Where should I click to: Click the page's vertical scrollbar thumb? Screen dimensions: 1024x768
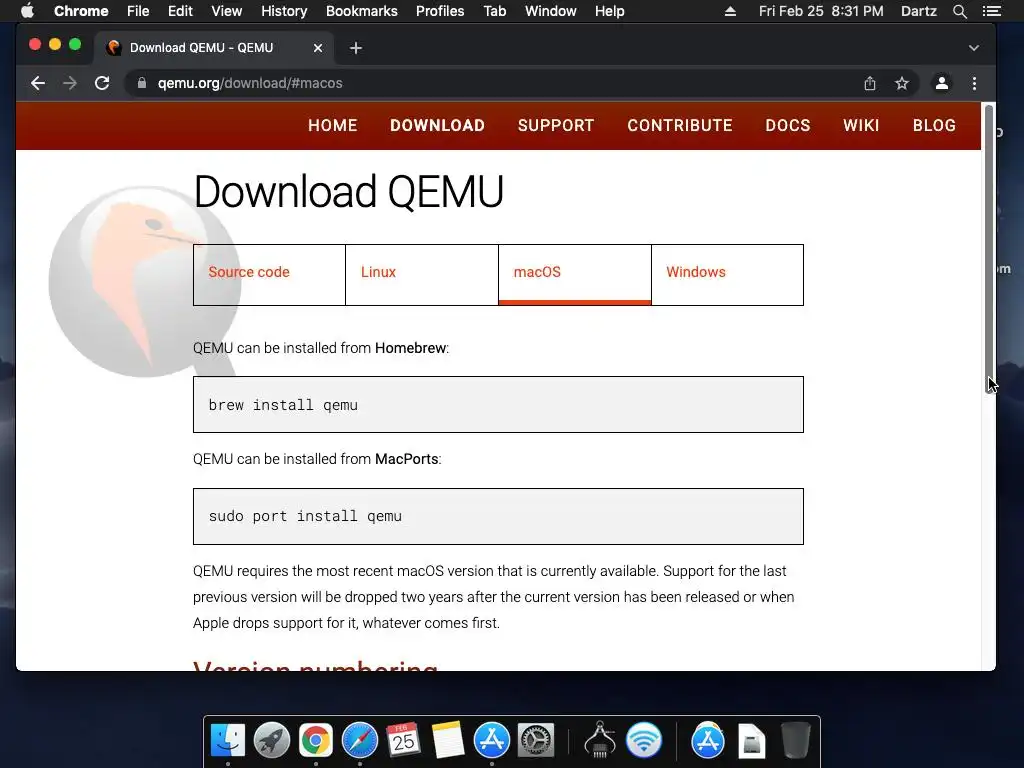click(x=989, y=248)
